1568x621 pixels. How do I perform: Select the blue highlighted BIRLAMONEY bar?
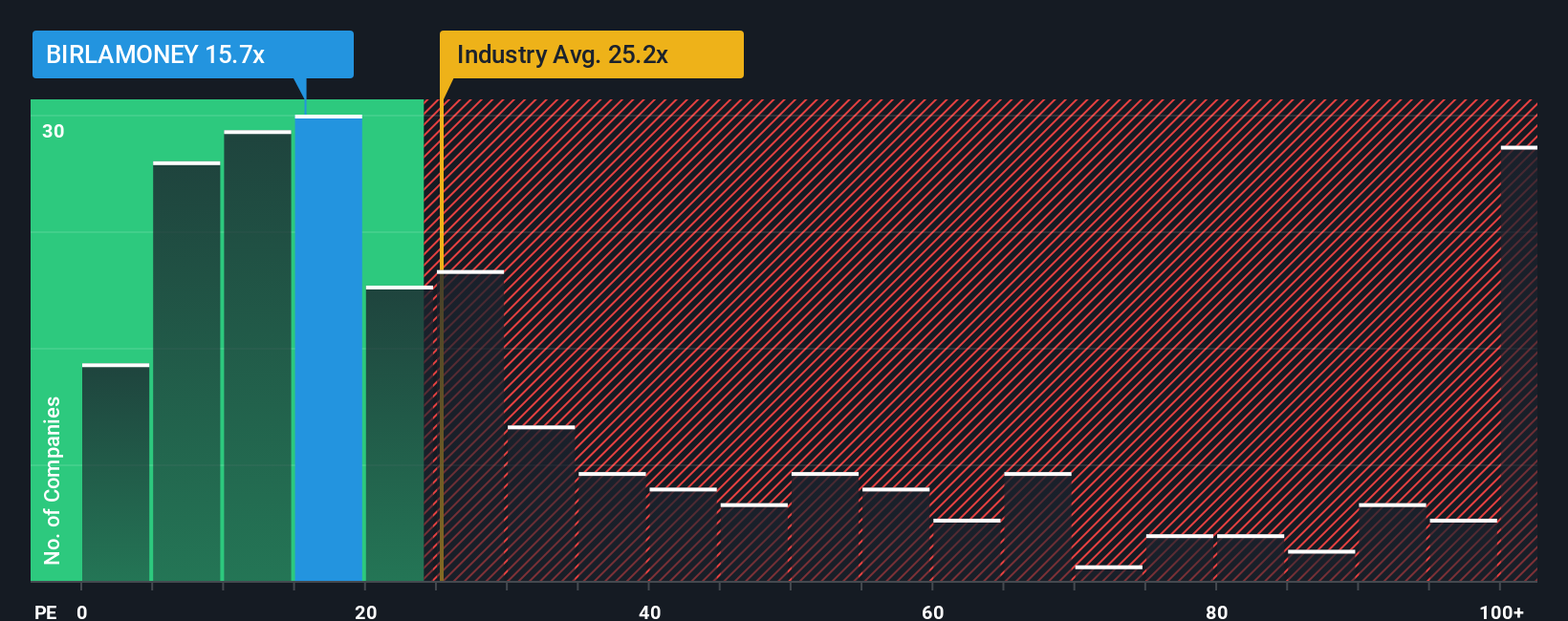coord(329,348)
